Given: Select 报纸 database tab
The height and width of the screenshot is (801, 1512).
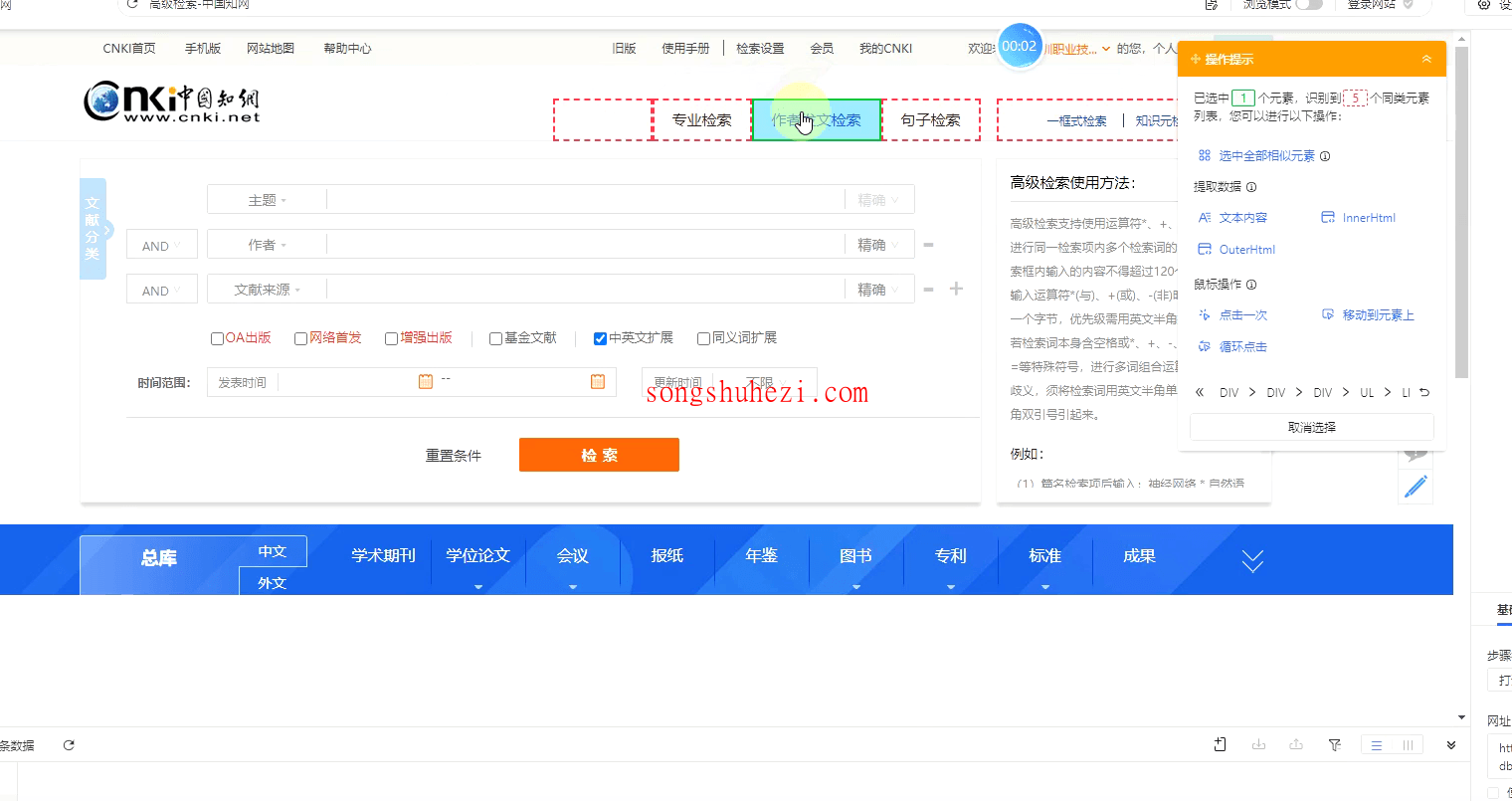Looking at the screenshot, I should click(666, 556).
